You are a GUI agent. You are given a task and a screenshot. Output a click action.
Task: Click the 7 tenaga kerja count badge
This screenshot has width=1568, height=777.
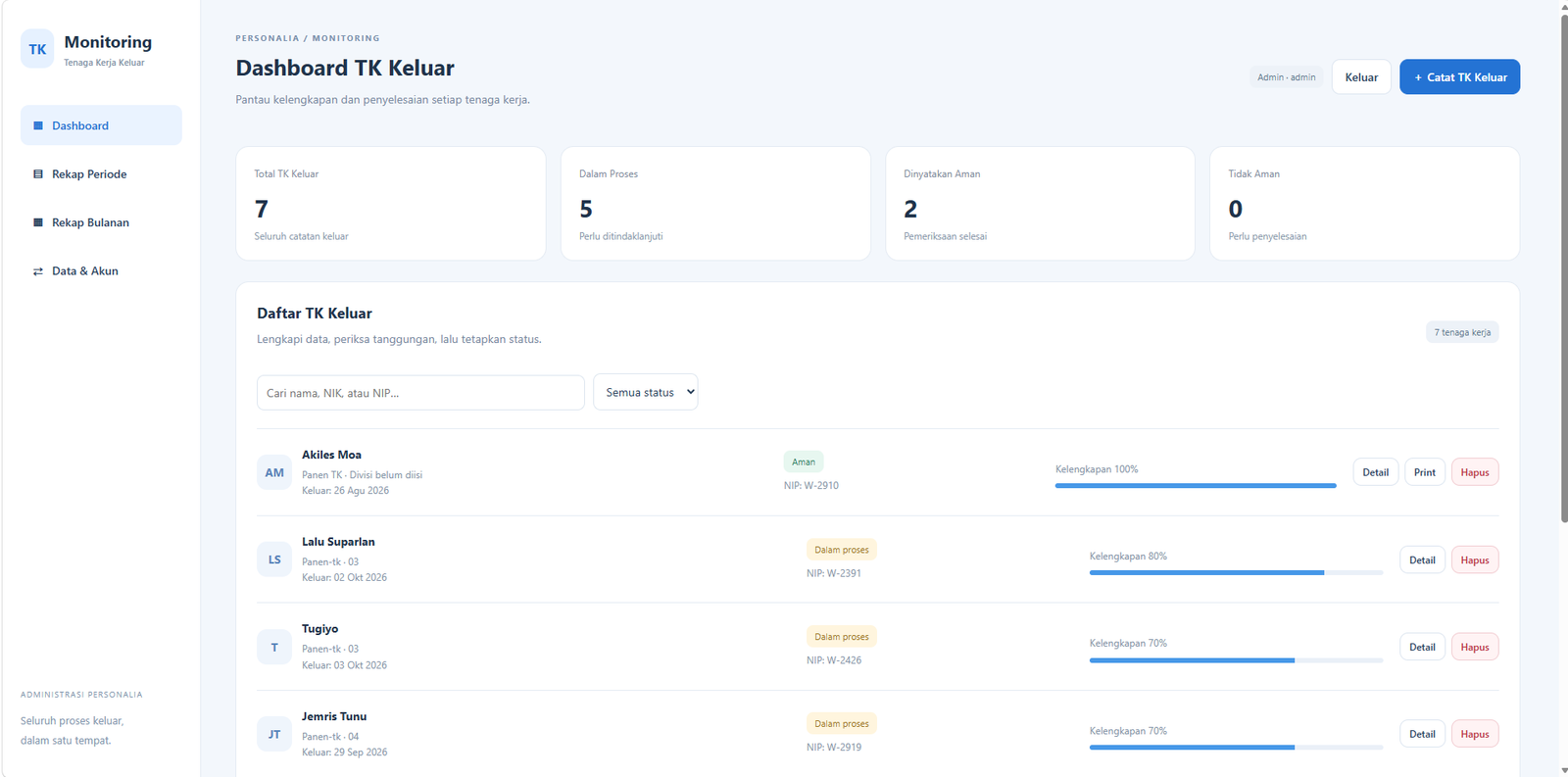point(1462,332)
